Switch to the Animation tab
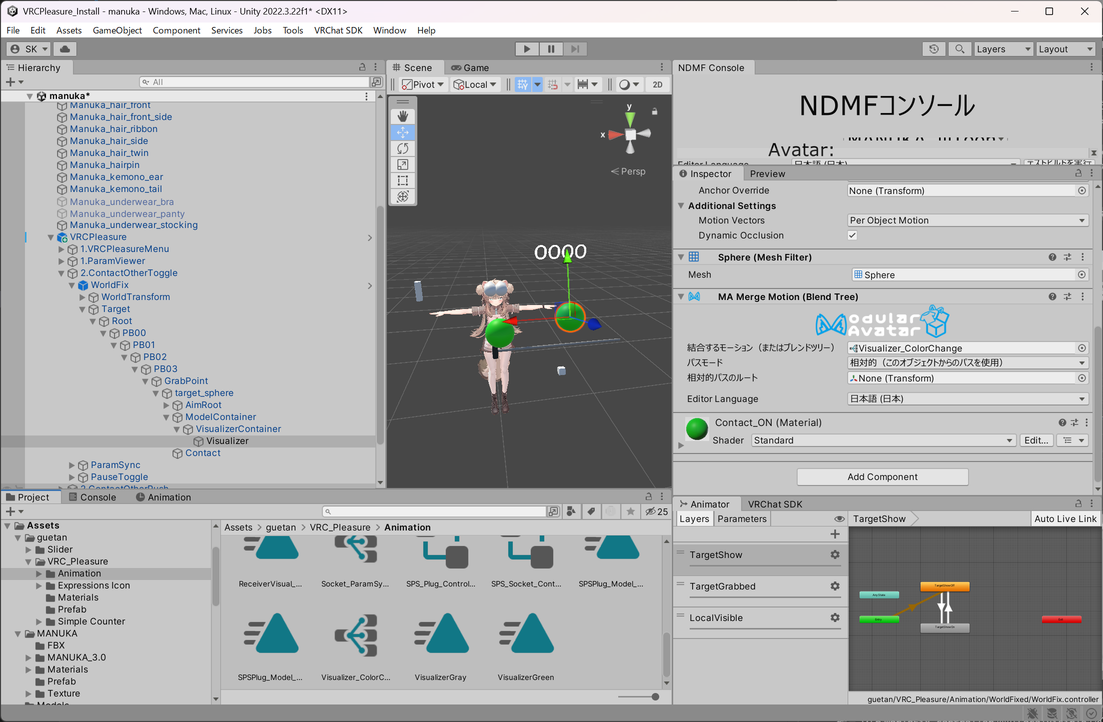 (163, 497)
